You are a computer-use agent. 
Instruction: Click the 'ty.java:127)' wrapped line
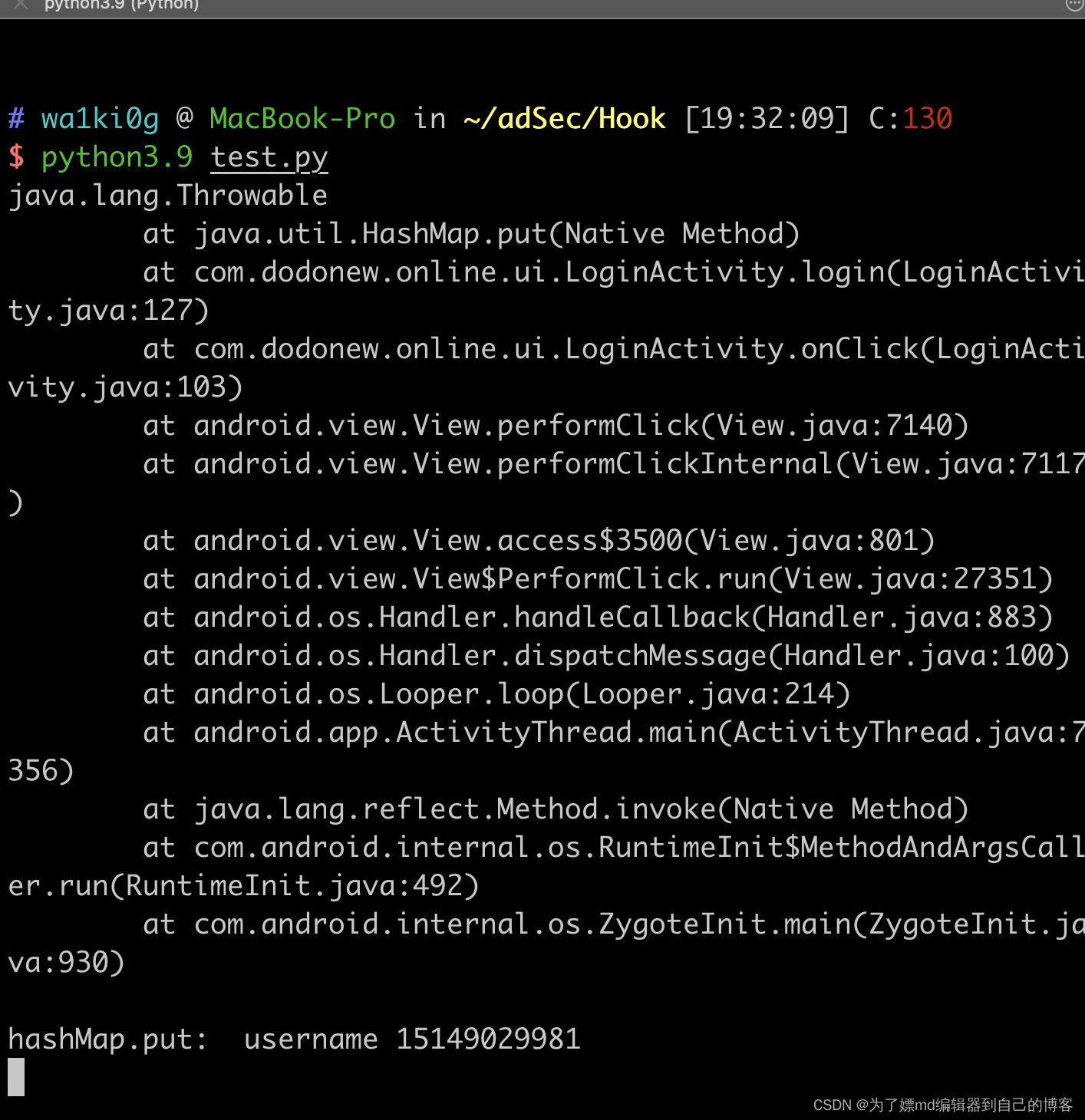click(108, 311)
